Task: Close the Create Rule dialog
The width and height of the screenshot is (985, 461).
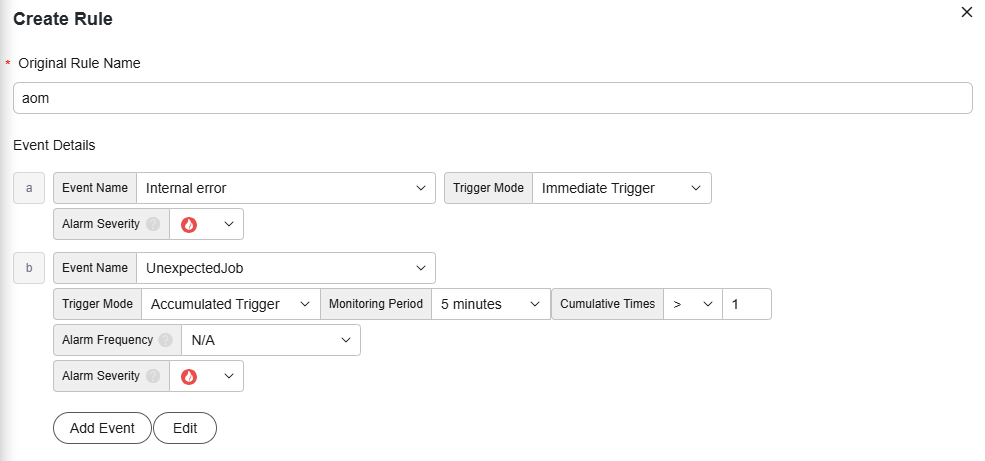Action: click(x=967, y=12)
